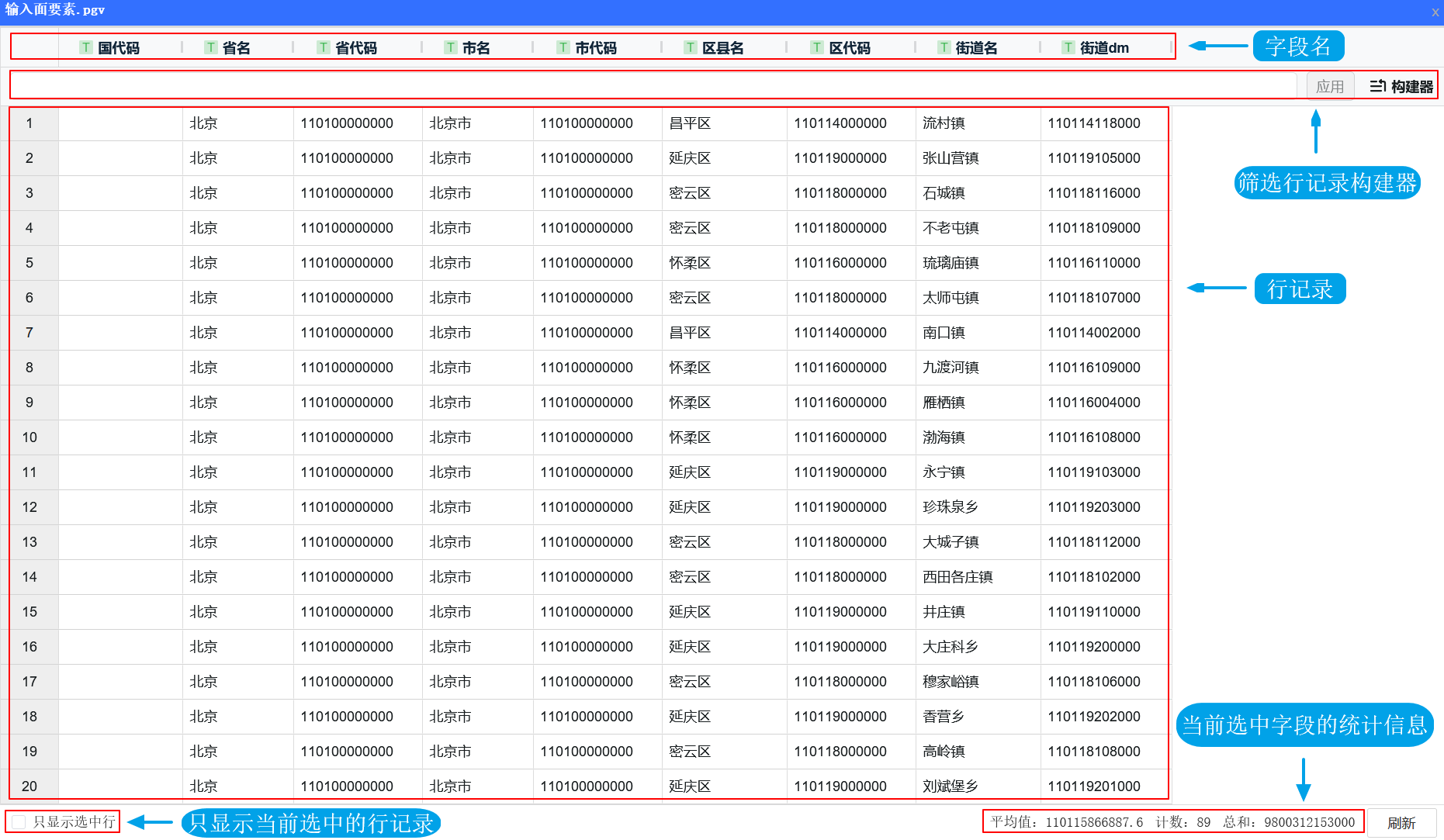
Task: Click the cell containing 110119203000
Action: tap(1093, 507)
